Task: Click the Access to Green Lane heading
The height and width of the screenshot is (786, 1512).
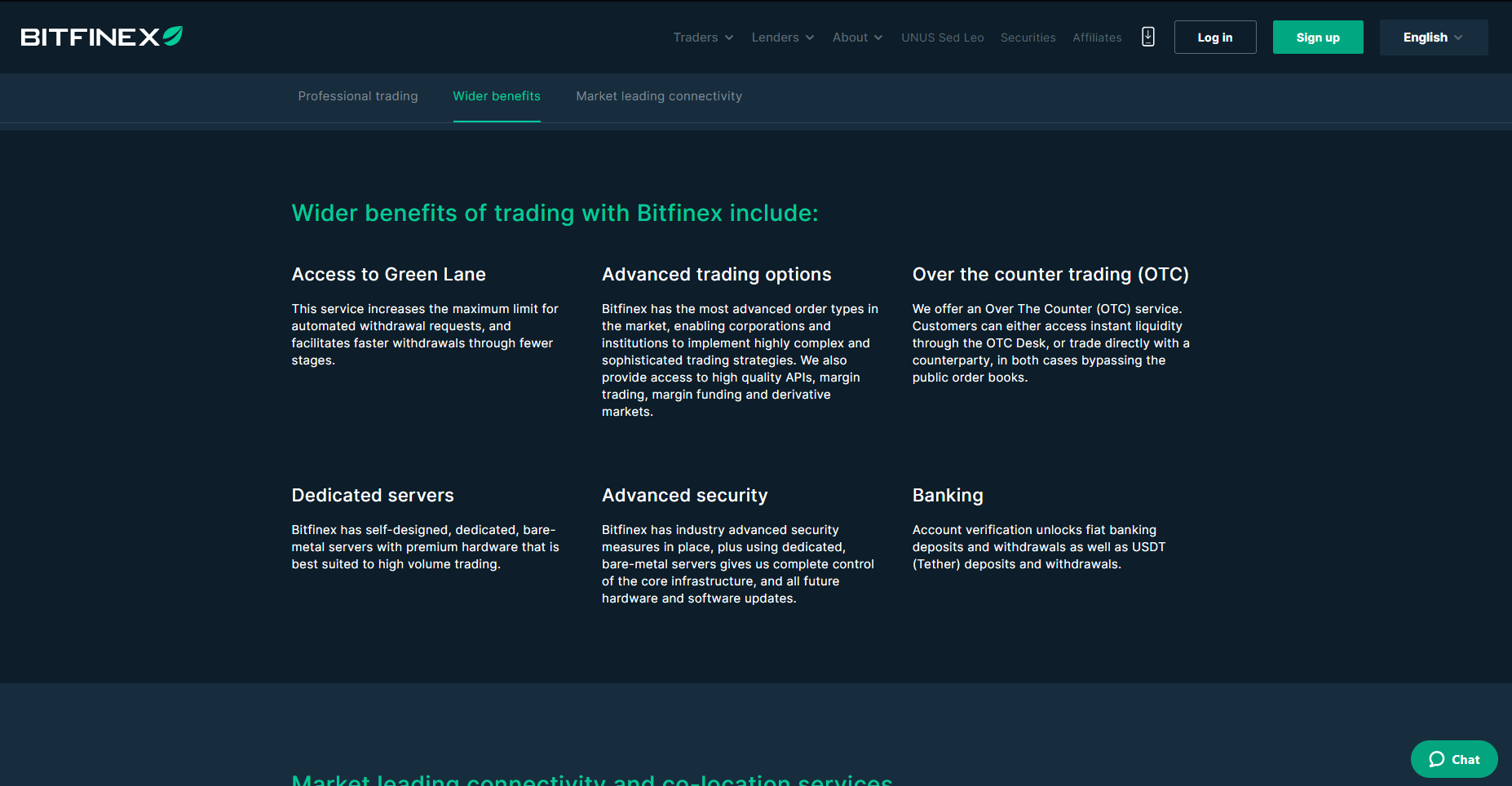Action: click(x=388, y=274)
